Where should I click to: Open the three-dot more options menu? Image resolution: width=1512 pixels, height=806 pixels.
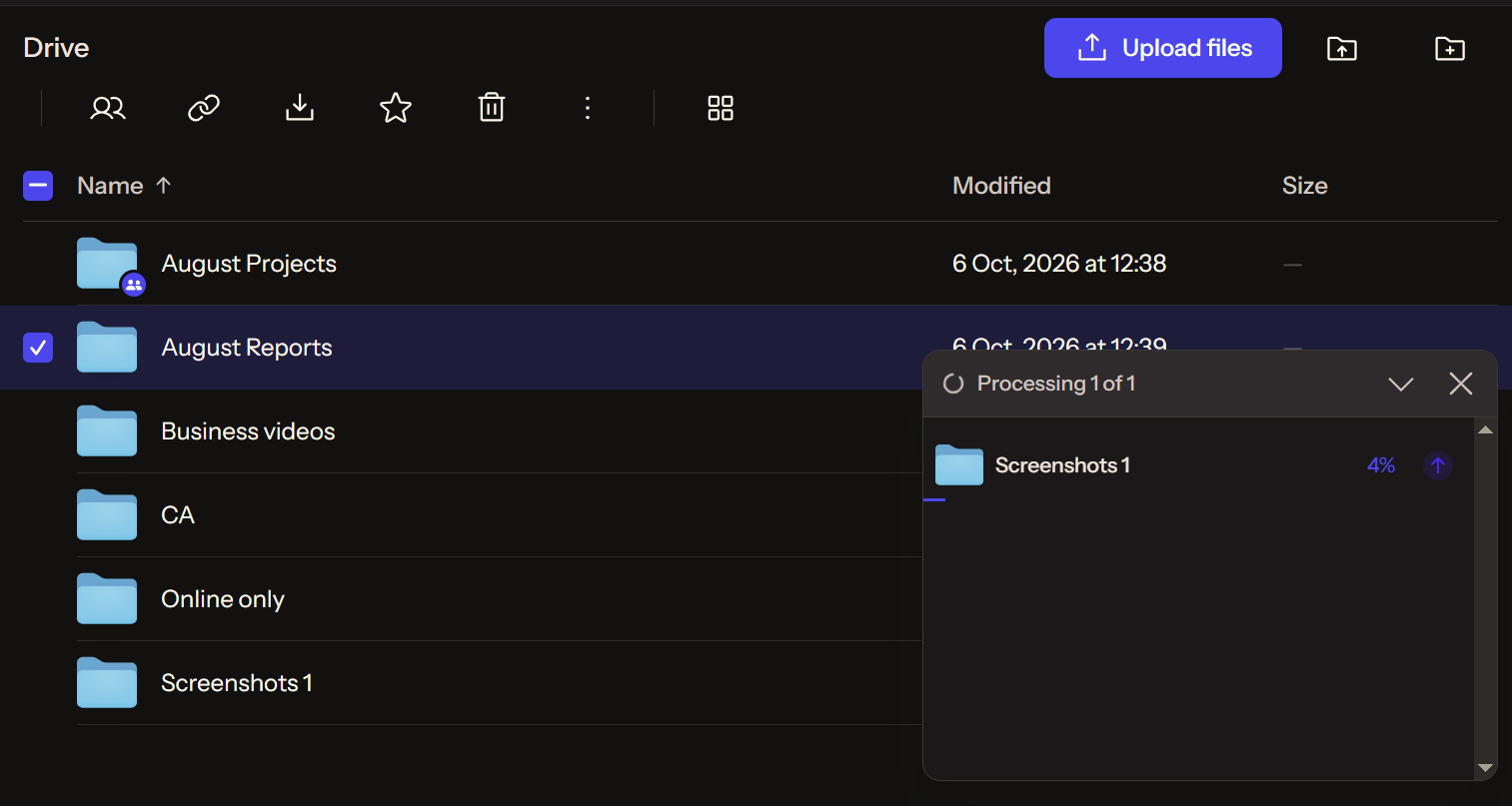(x=588, y=108)
